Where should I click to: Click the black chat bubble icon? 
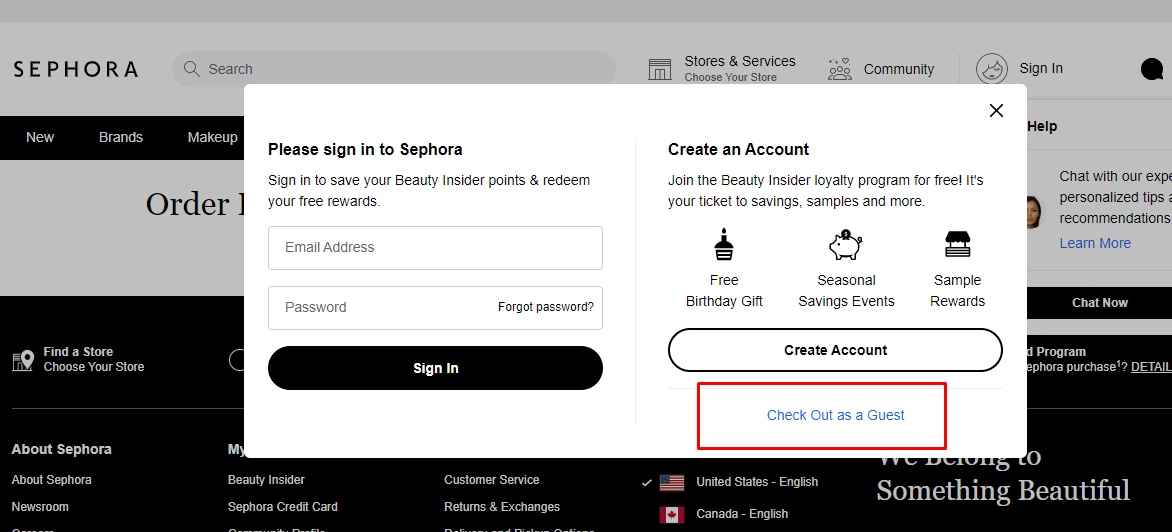click(1152, 69)
